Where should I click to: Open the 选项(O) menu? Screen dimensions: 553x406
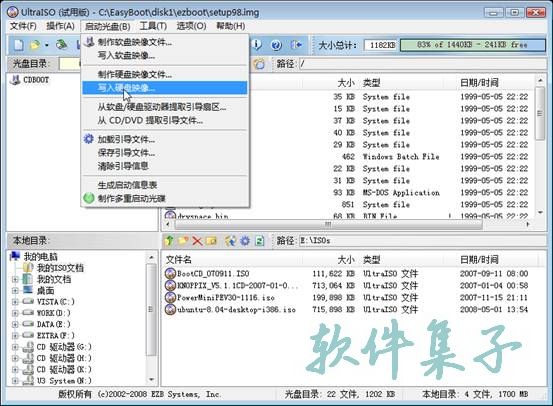[191, 26]
